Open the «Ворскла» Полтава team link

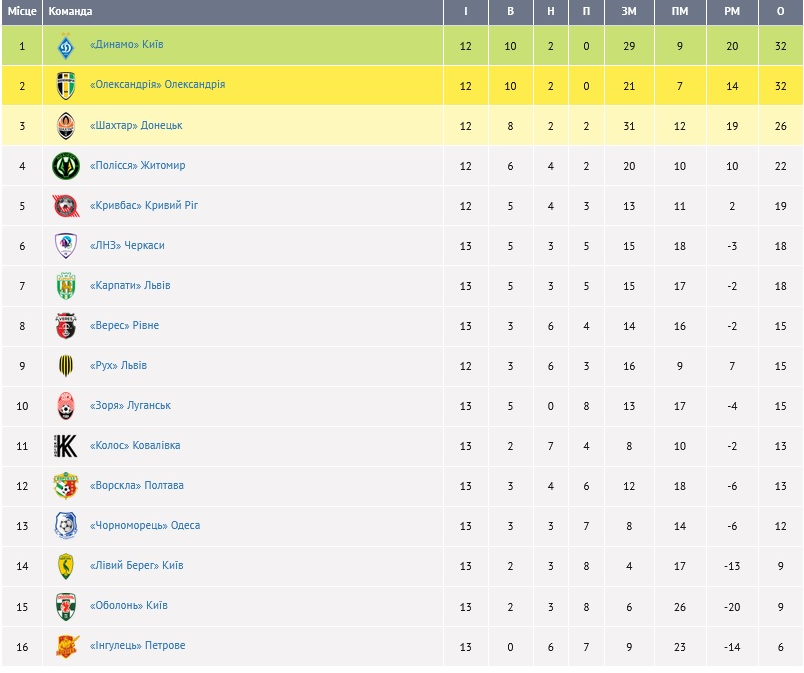[137, 485]
